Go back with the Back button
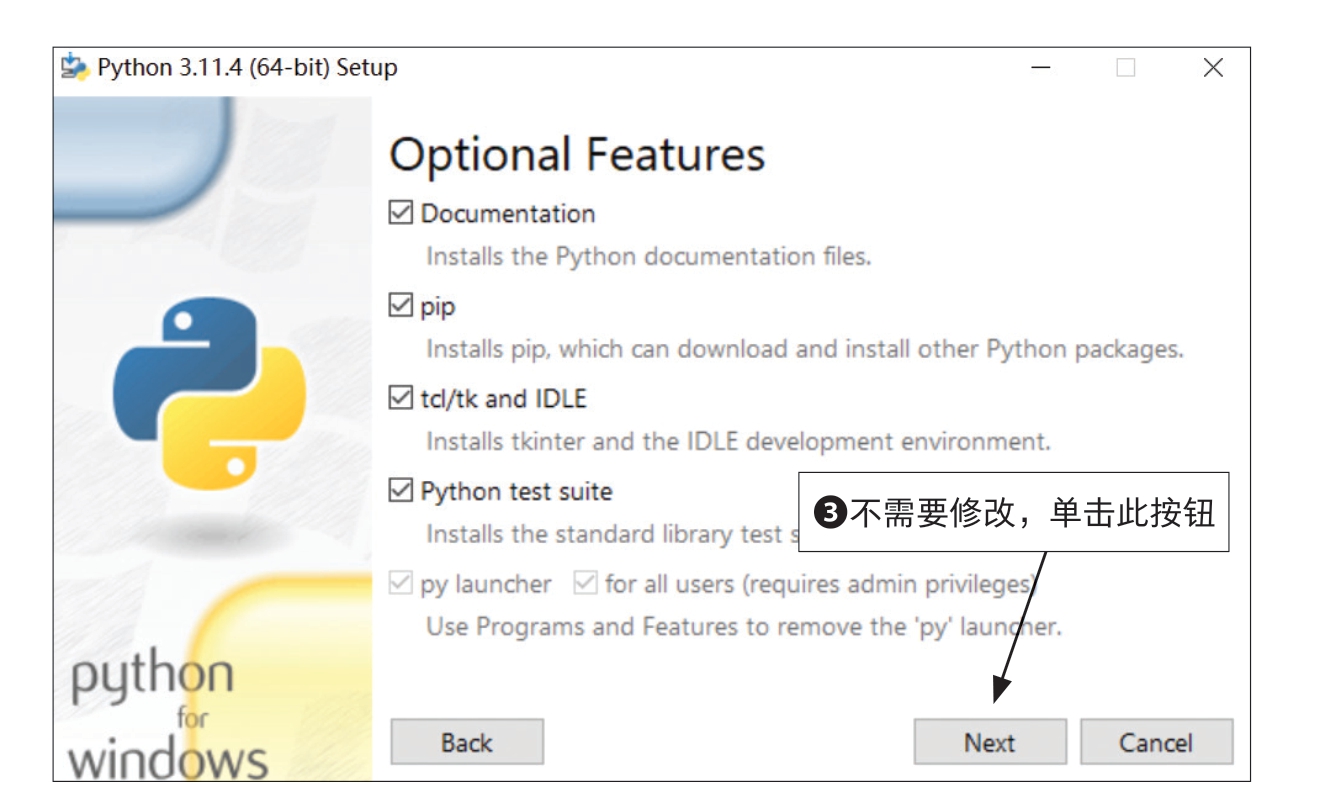1320x802 pixels. [x=467, y=743]
